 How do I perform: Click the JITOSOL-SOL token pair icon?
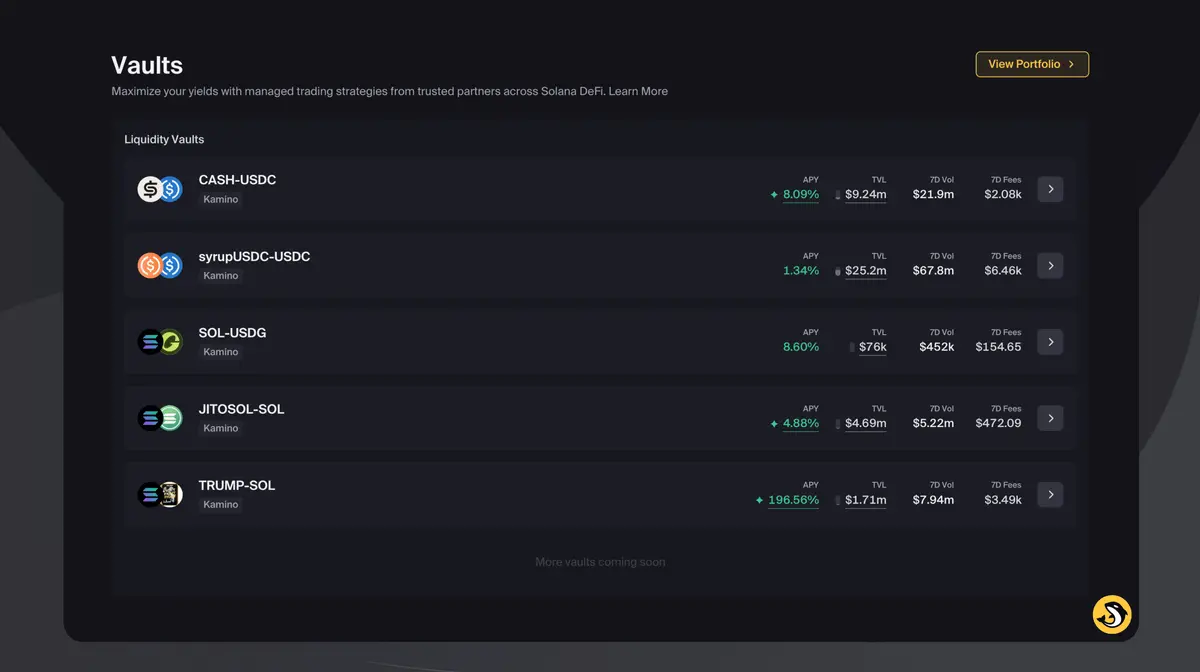point(160,418)
